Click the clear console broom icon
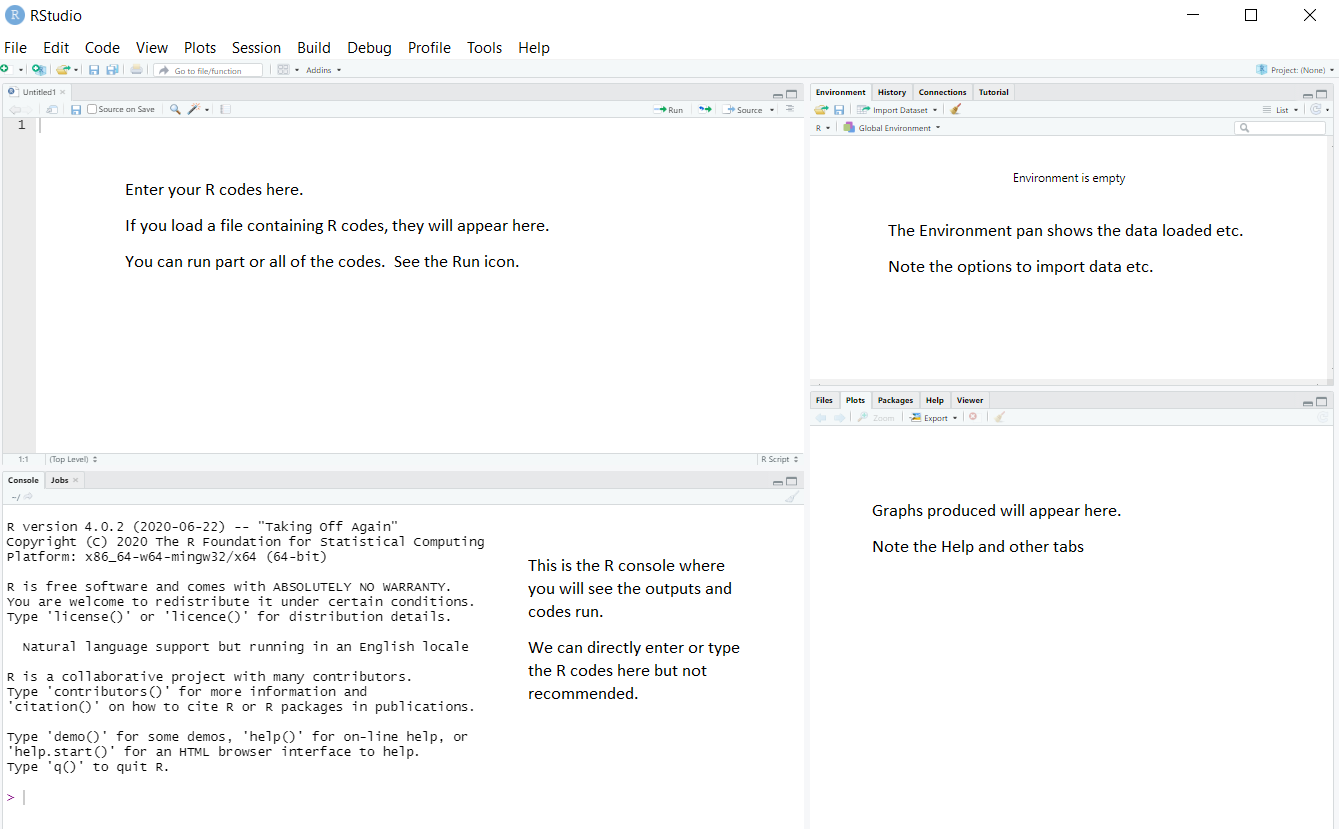This screenshot has height=829, width=1339. coord(792,497)
